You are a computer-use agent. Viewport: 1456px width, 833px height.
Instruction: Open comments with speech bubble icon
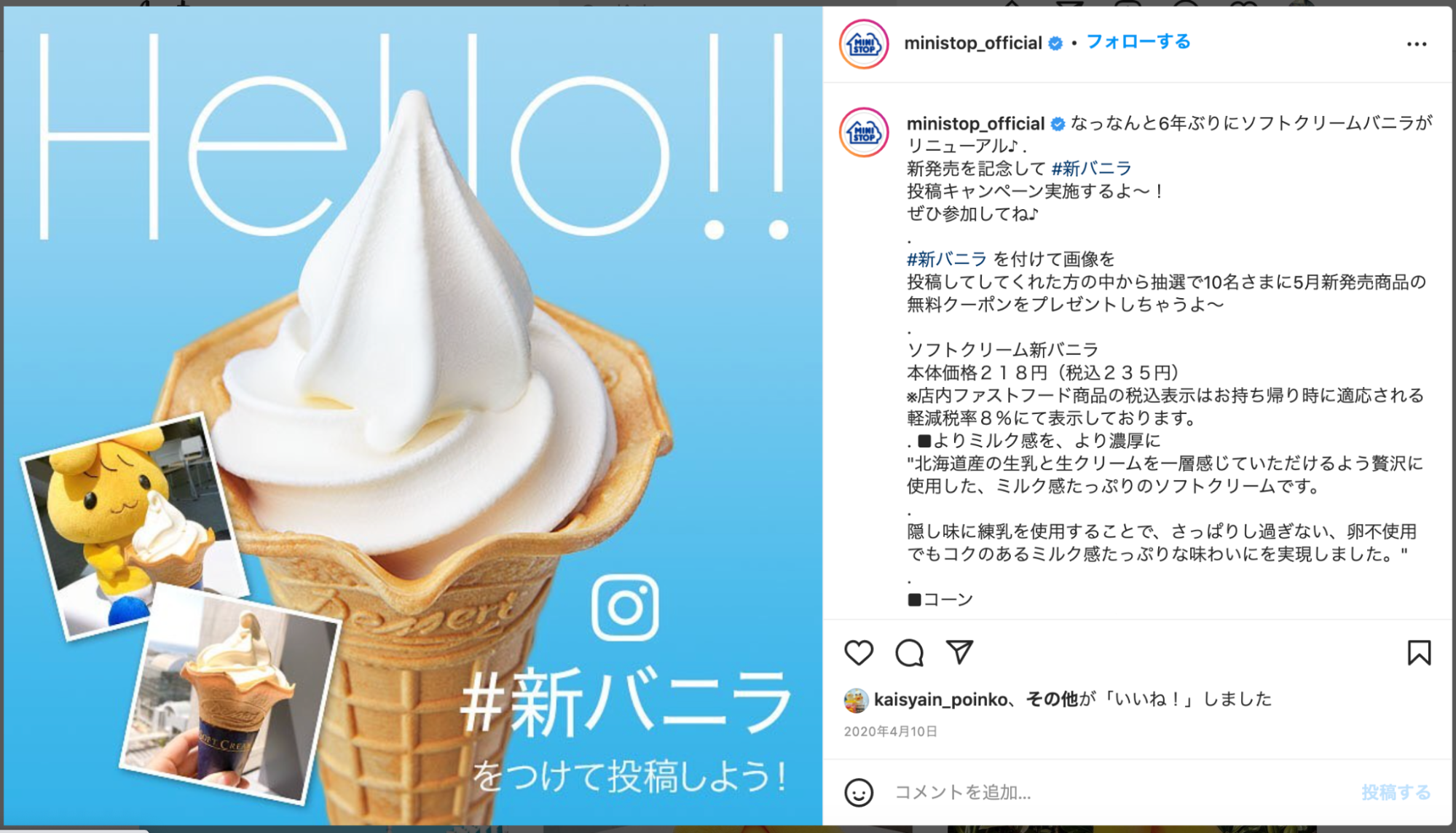pos(909,652)
